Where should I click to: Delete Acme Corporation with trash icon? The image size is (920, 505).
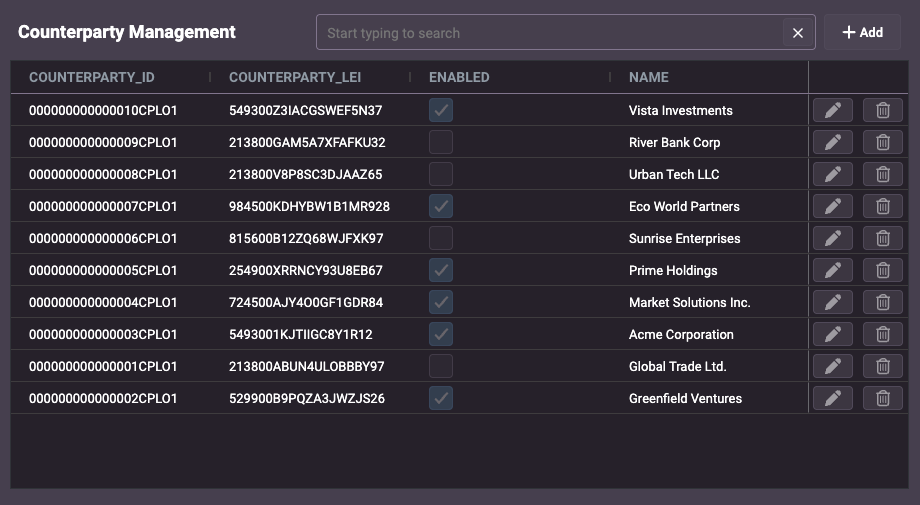click(882, 334)
